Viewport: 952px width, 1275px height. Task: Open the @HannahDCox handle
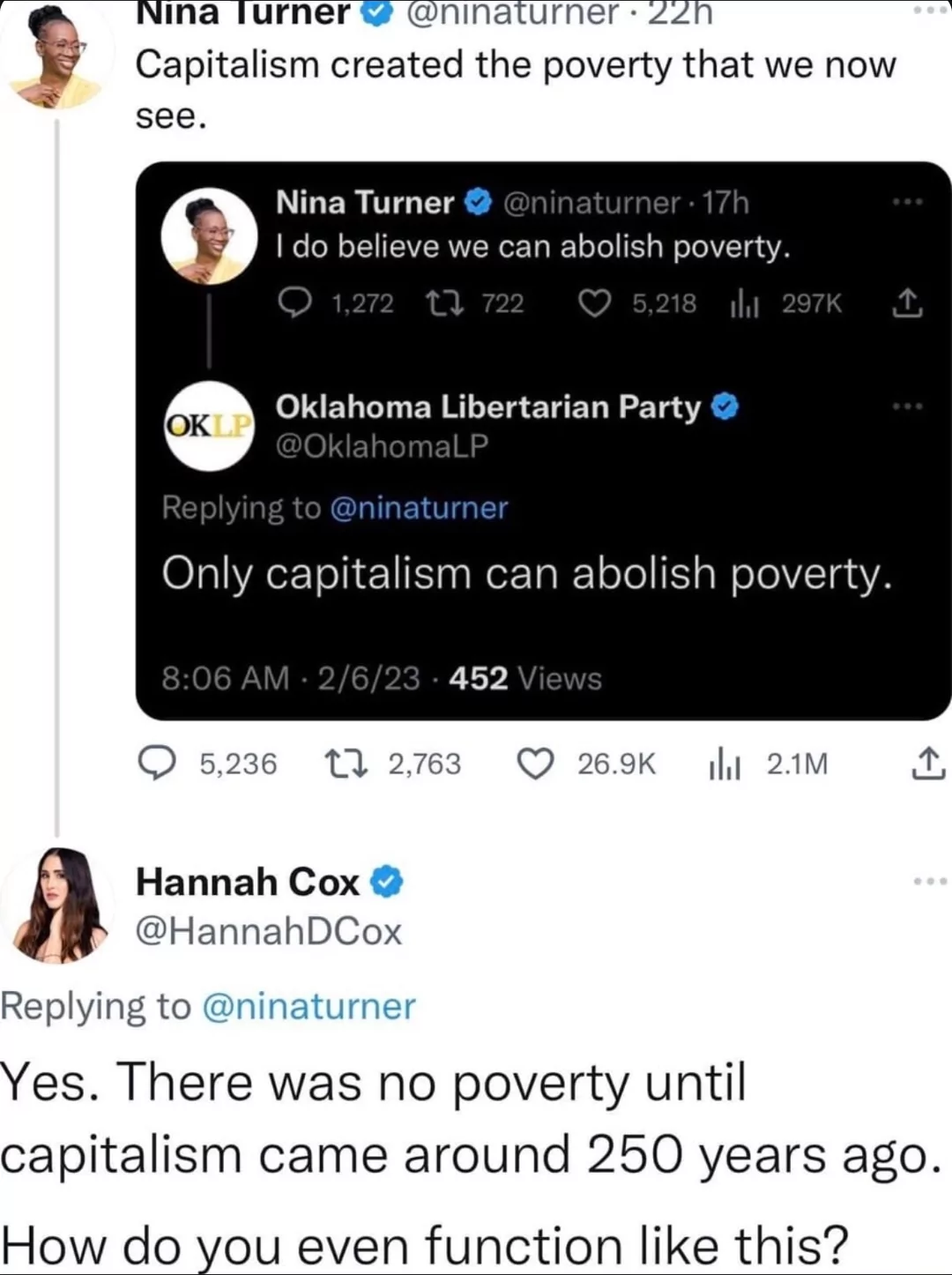[269, 931]
